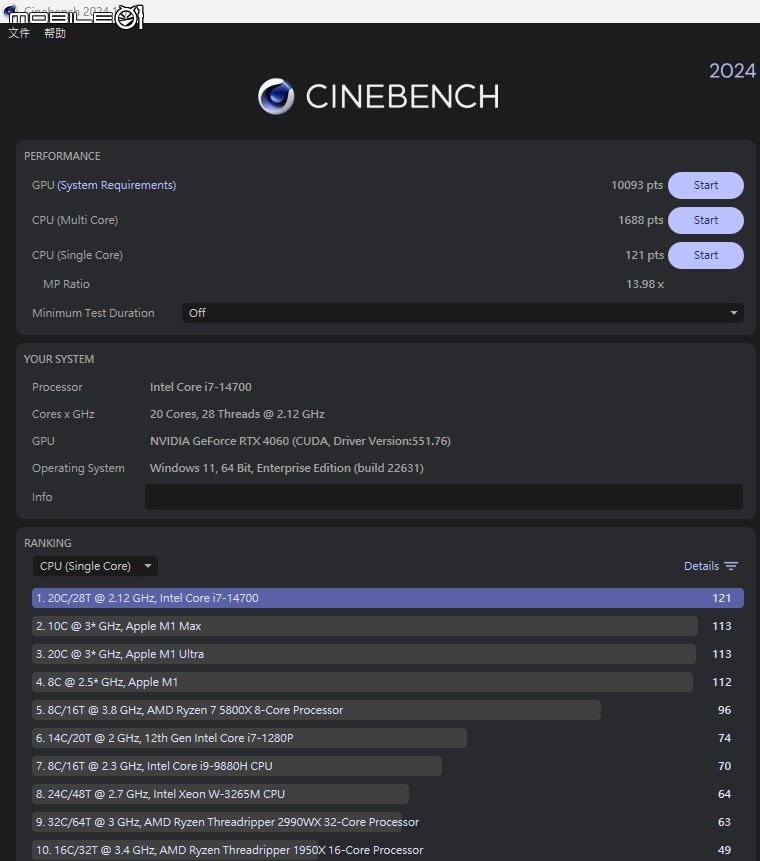Screen dimensions: 760x861
Task: Select the Intel Xeon W-3265M row
Action: (388, 794)
